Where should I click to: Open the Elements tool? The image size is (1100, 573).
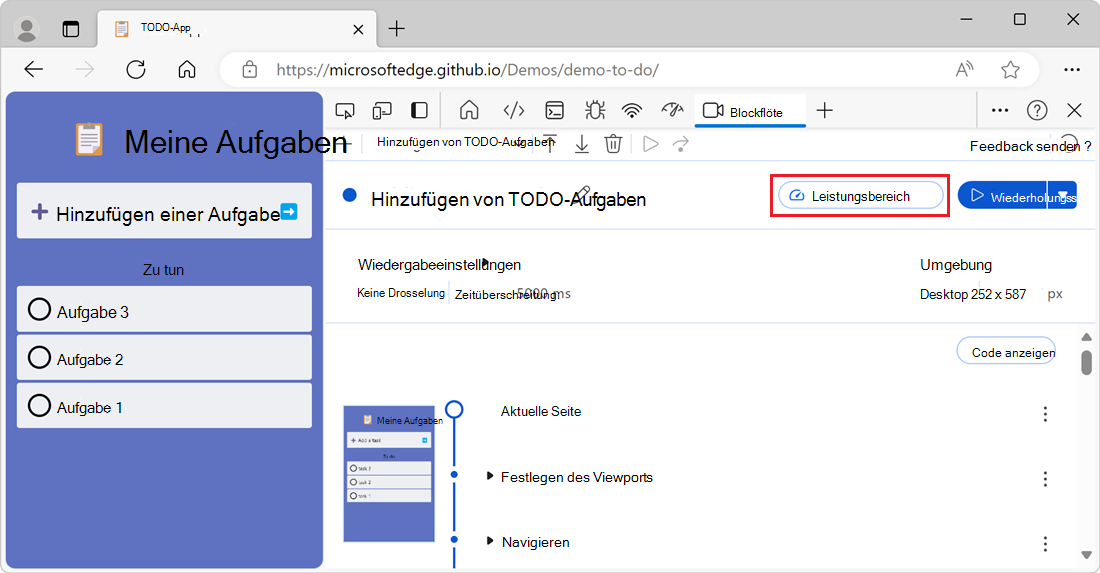514,111
